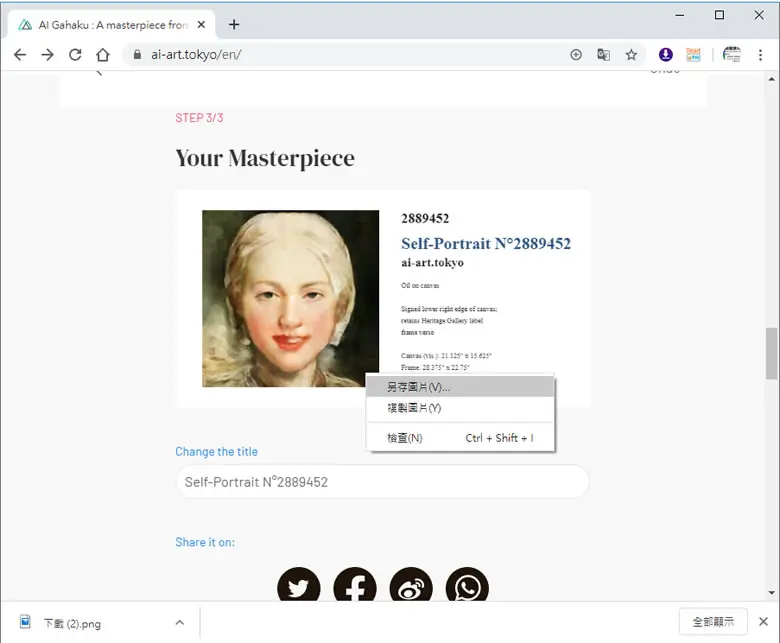Open a new browser tab
780x643 pixels.
point(234,24)
